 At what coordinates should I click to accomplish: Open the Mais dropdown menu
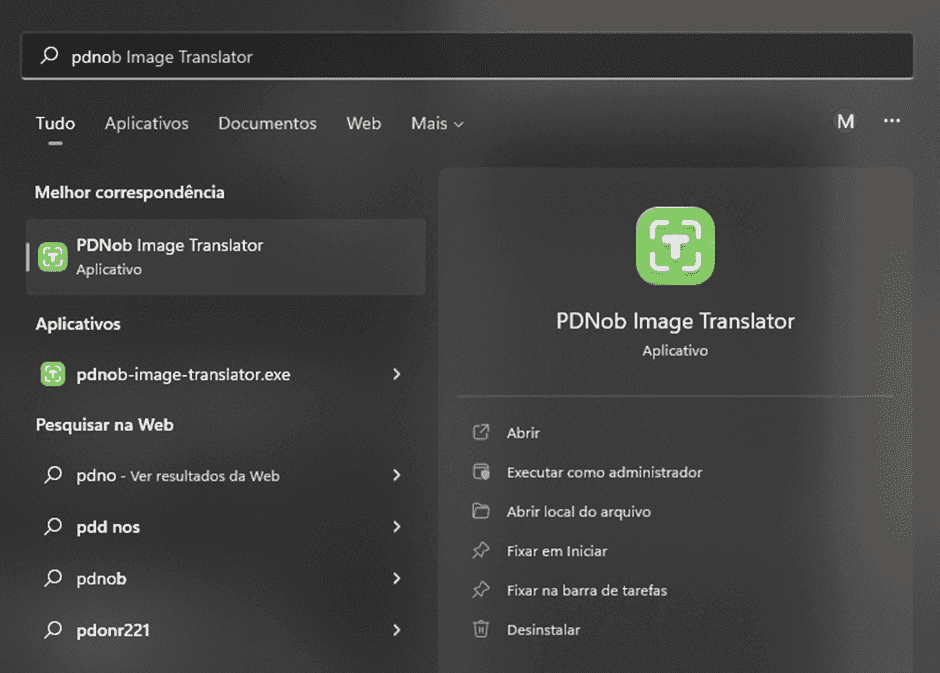click(436, 123)
